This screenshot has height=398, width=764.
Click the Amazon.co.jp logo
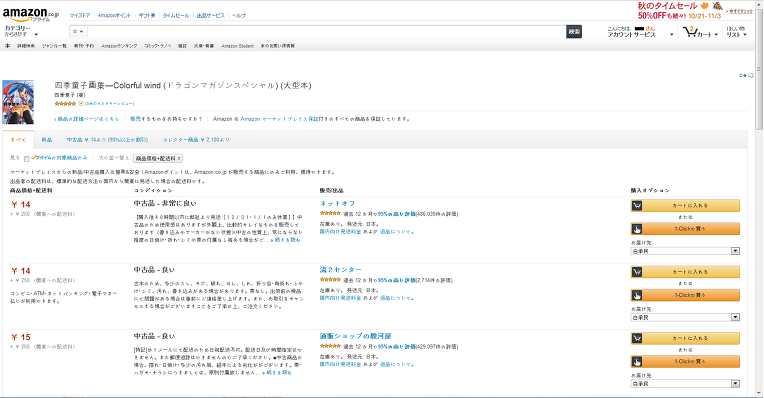pyautogui.click(x=31, y=14)
